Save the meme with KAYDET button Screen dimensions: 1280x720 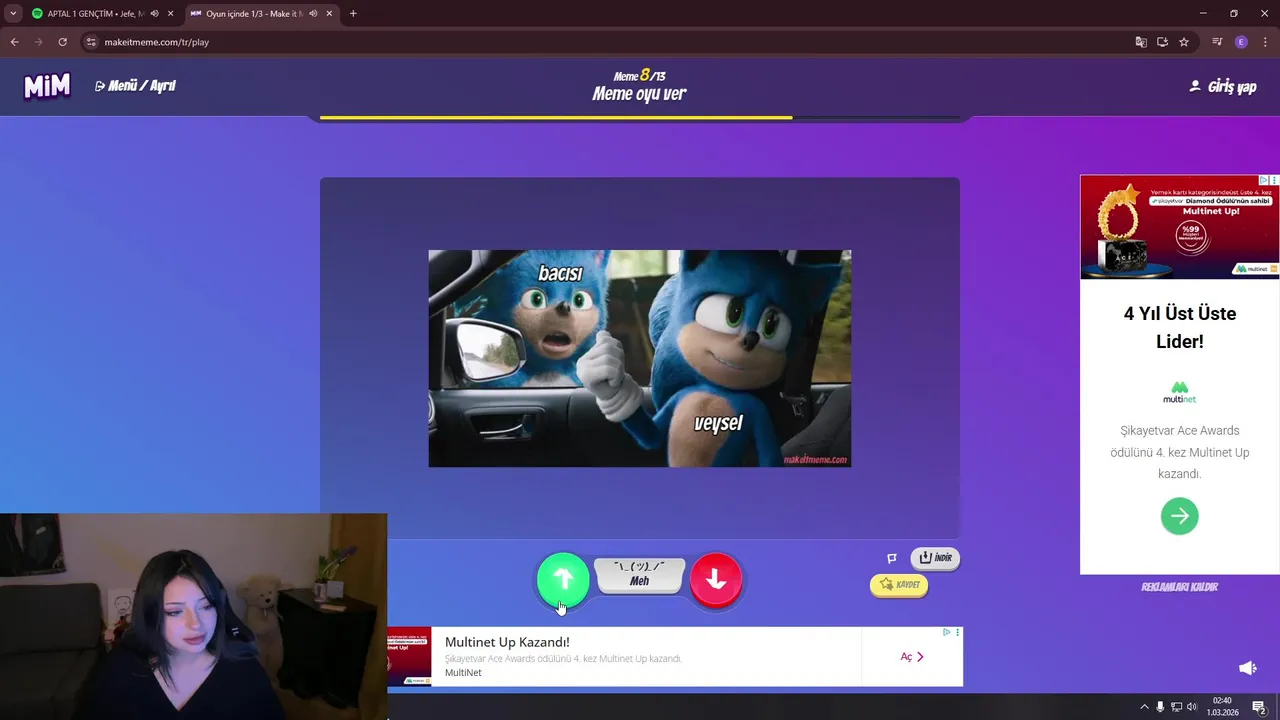pos(899,585)
